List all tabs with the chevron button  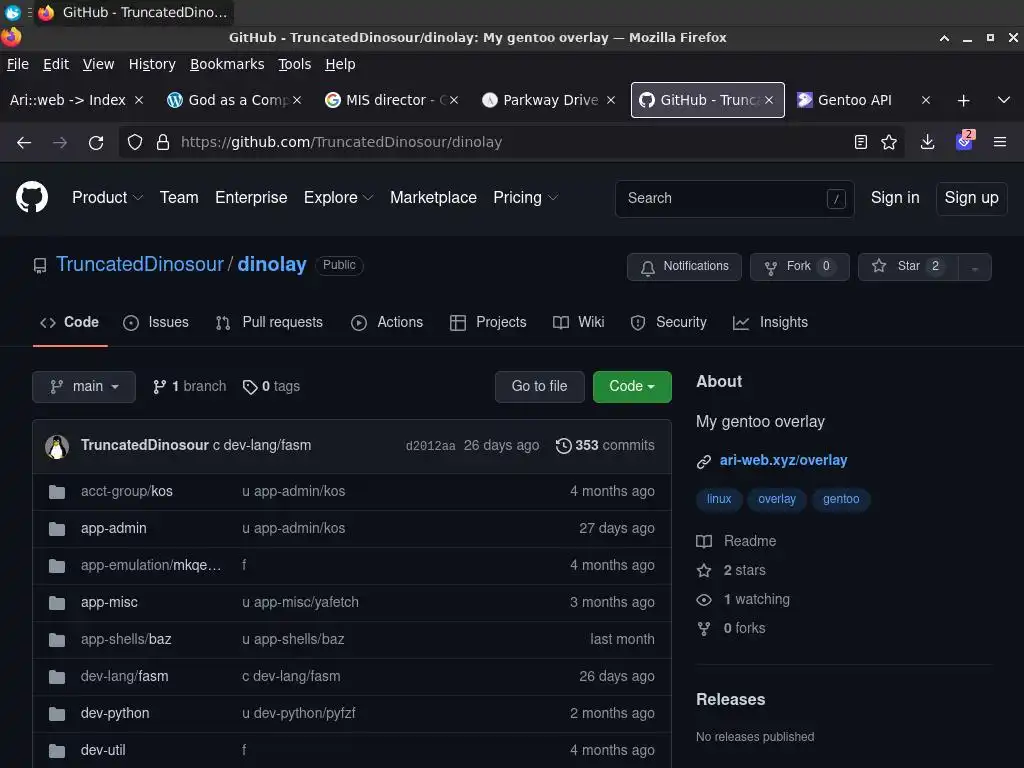[1004, 101]
